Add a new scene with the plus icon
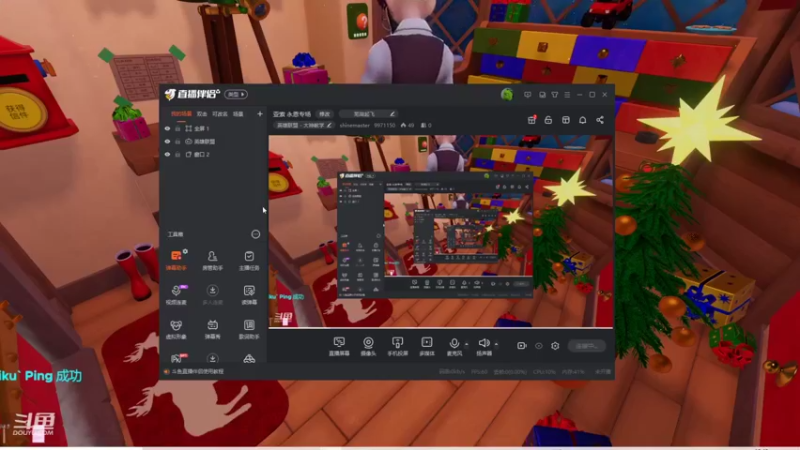800x450 pixels. 260,114
